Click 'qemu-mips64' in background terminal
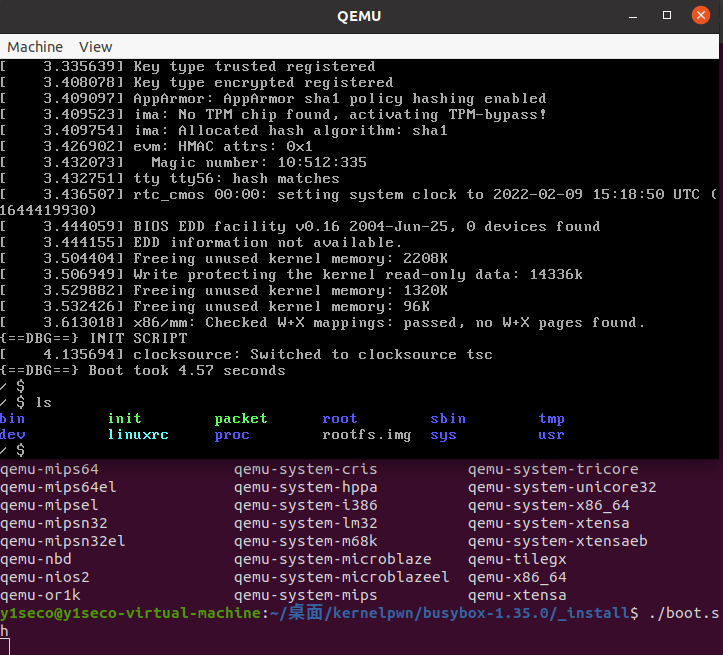Screen dimensions: 723x655 tap(49, 469)
